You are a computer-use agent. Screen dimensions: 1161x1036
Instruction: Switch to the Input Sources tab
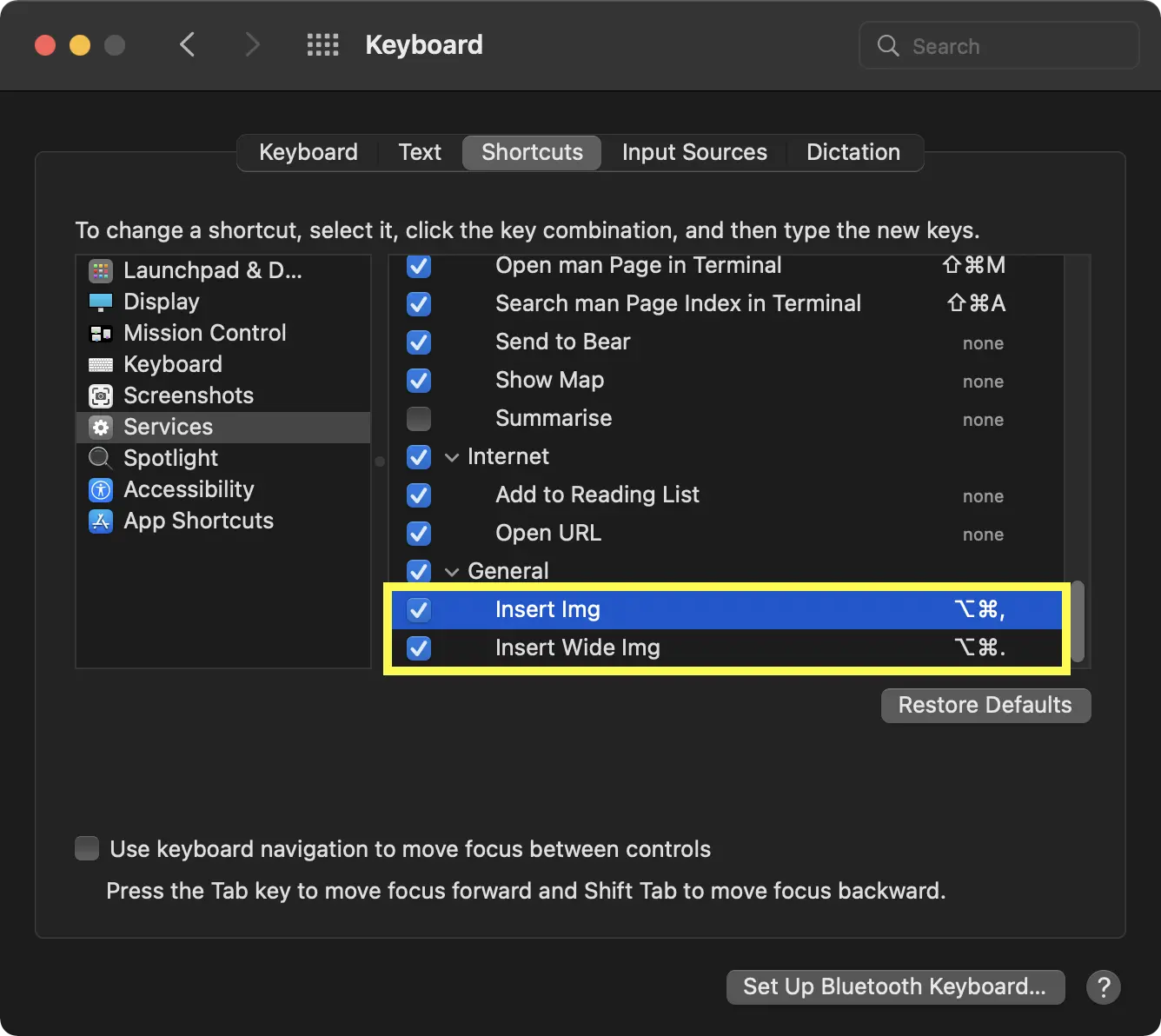[x=693, y=152]
